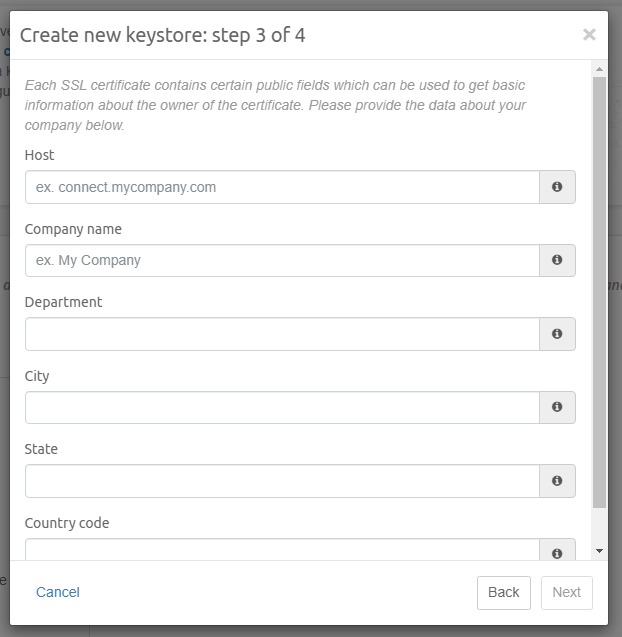Click the info icon next to City

point(557,407)
